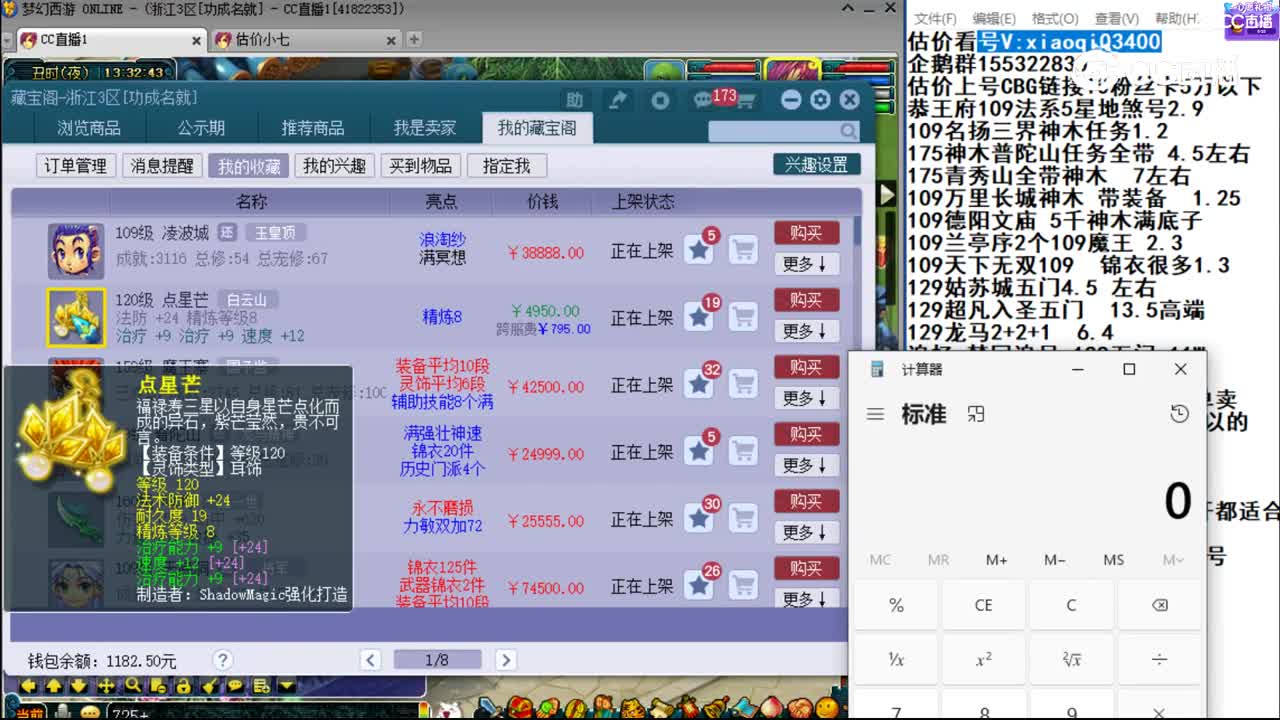Select the 凌波城 character avatar thumbnail

(x=76, y=251)
